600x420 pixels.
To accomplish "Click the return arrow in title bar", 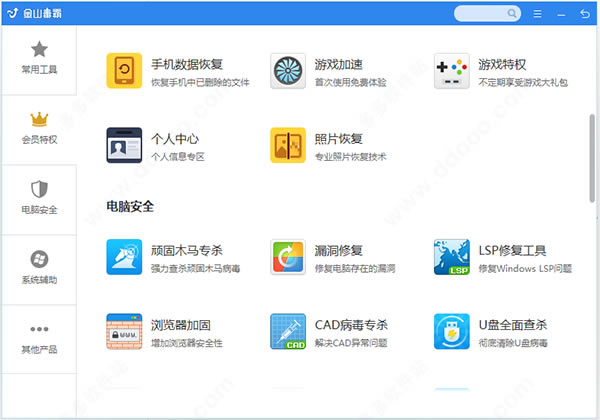I will [x=585, y=14].
